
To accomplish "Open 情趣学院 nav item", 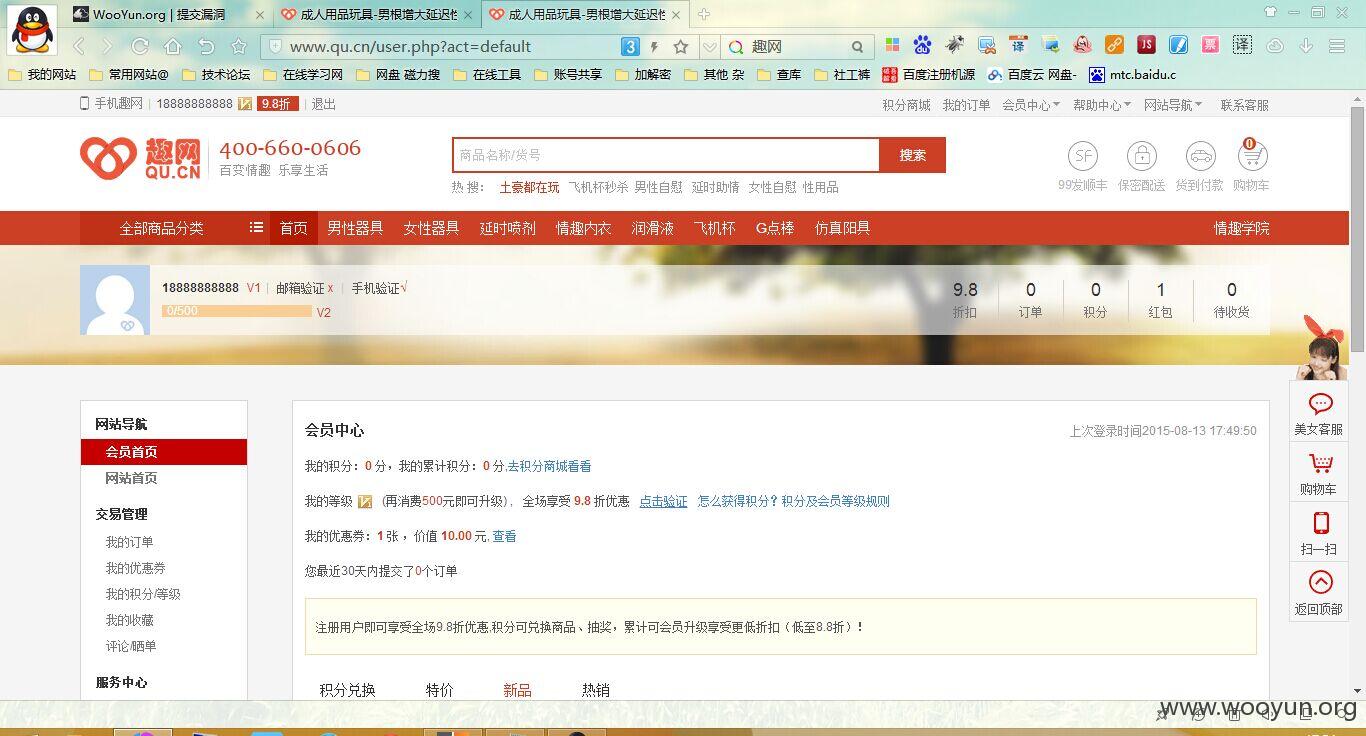I will coord(1241,228).
